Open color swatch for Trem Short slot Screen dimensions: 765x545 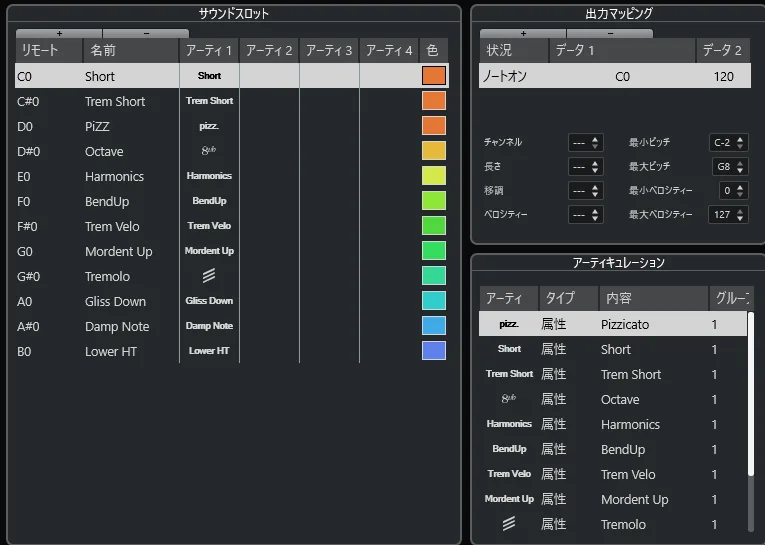pyautogui.click(x=434, y=101)
